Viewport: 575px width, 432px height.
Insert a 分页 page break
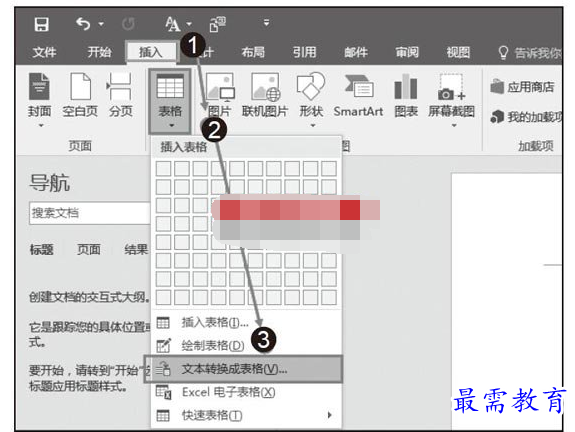(120, 95)
